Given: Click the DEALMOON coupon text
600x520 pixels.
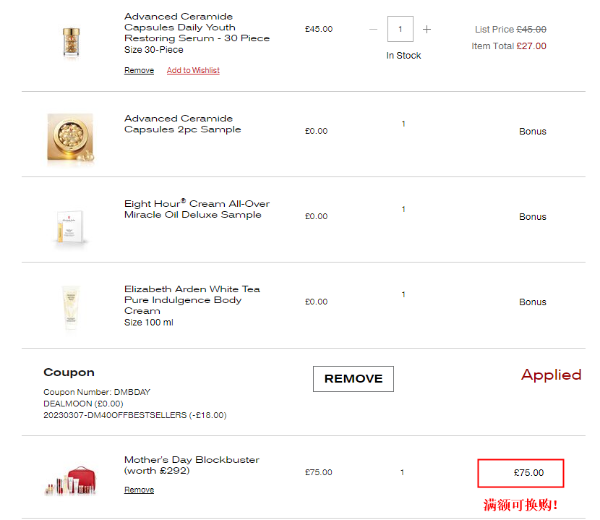Looking at the screenshot, I should 78,402.
